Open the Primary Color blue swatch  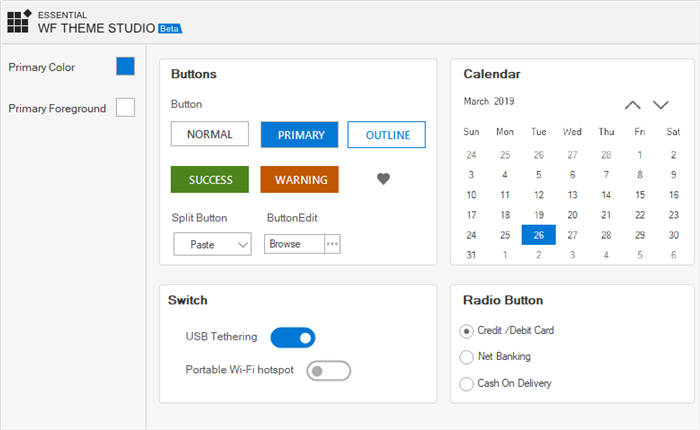pos(125,67)
